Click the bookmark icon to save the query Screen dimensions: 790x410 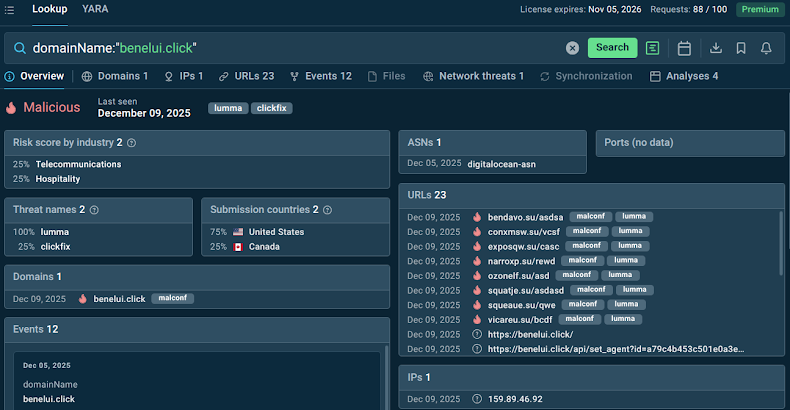[741, 48]
